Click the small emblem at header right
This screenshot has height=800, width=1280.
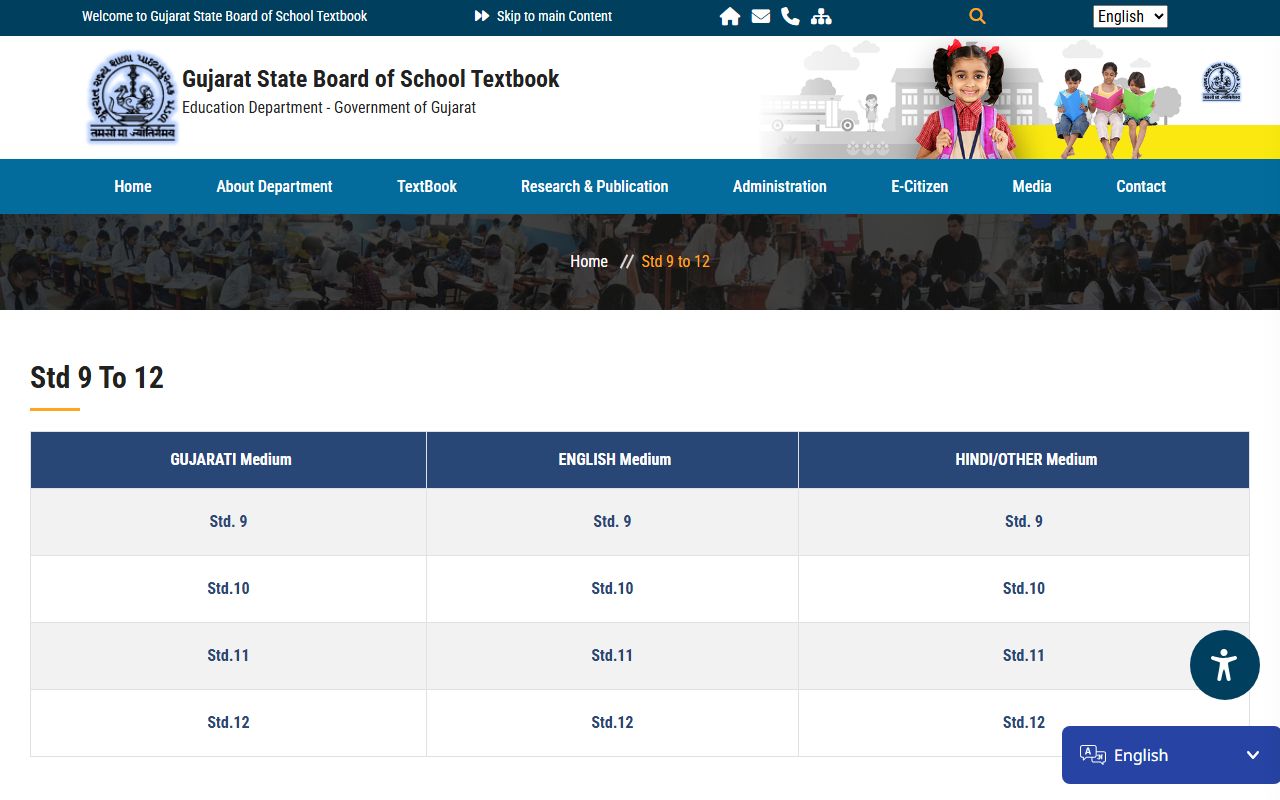[1221, 82]
